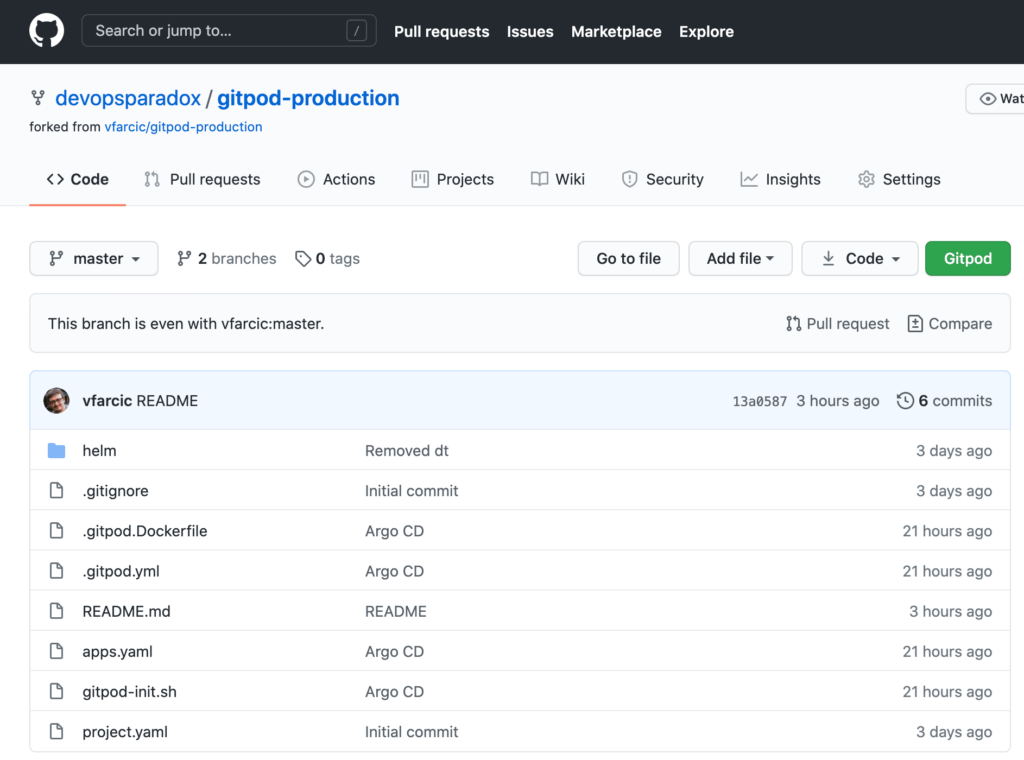Click the tag icon next to 0 tags
The width and height of the screenshot is (1024, 760).
click(x=302, y=259)
